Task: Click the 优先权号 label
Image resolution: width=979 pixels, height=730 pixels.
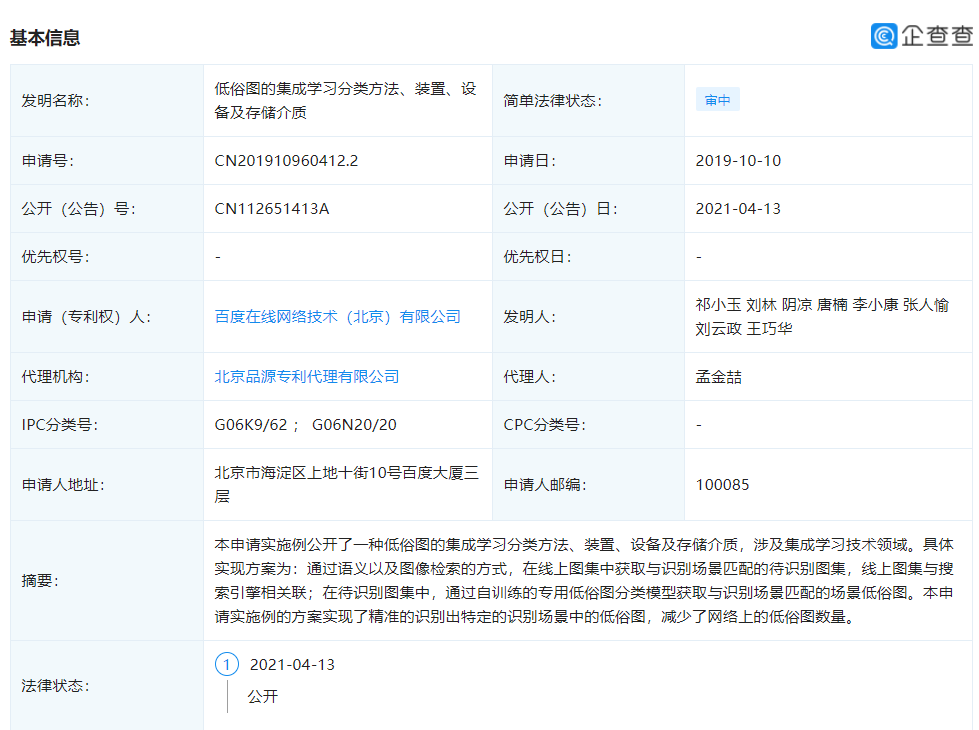Action: (x=56, y=257)
